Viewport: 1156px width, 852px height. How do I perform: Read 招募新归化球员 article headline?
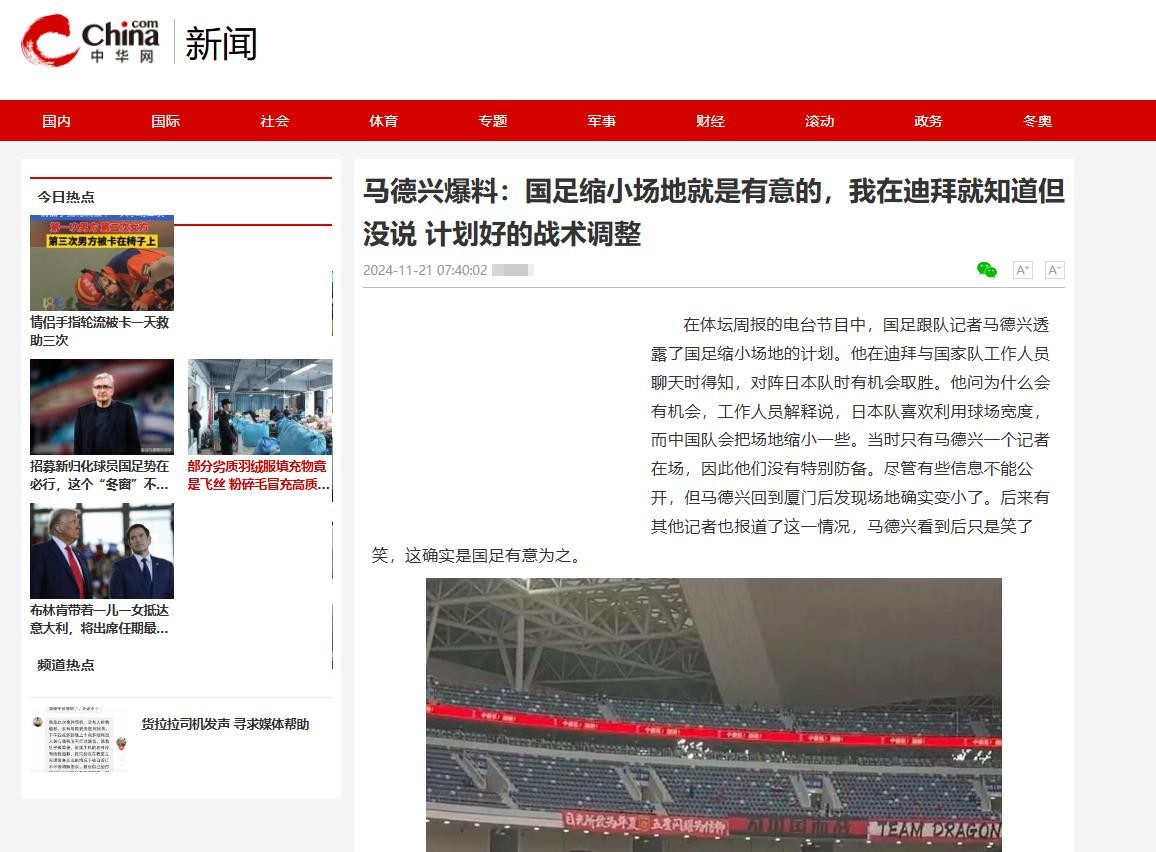pos(100,475)
